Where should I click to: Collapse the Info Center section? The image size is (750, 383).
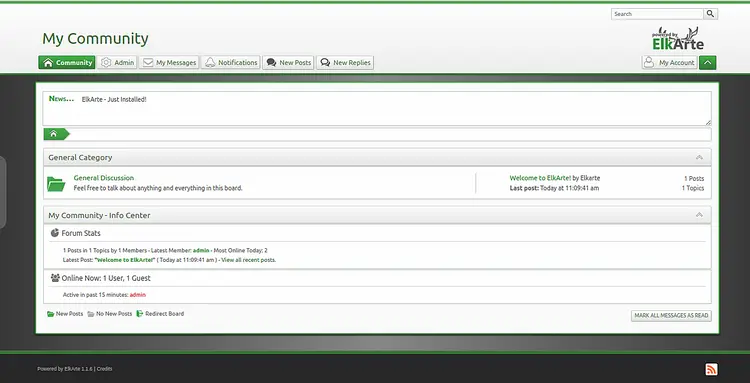[x=699, y=215]
